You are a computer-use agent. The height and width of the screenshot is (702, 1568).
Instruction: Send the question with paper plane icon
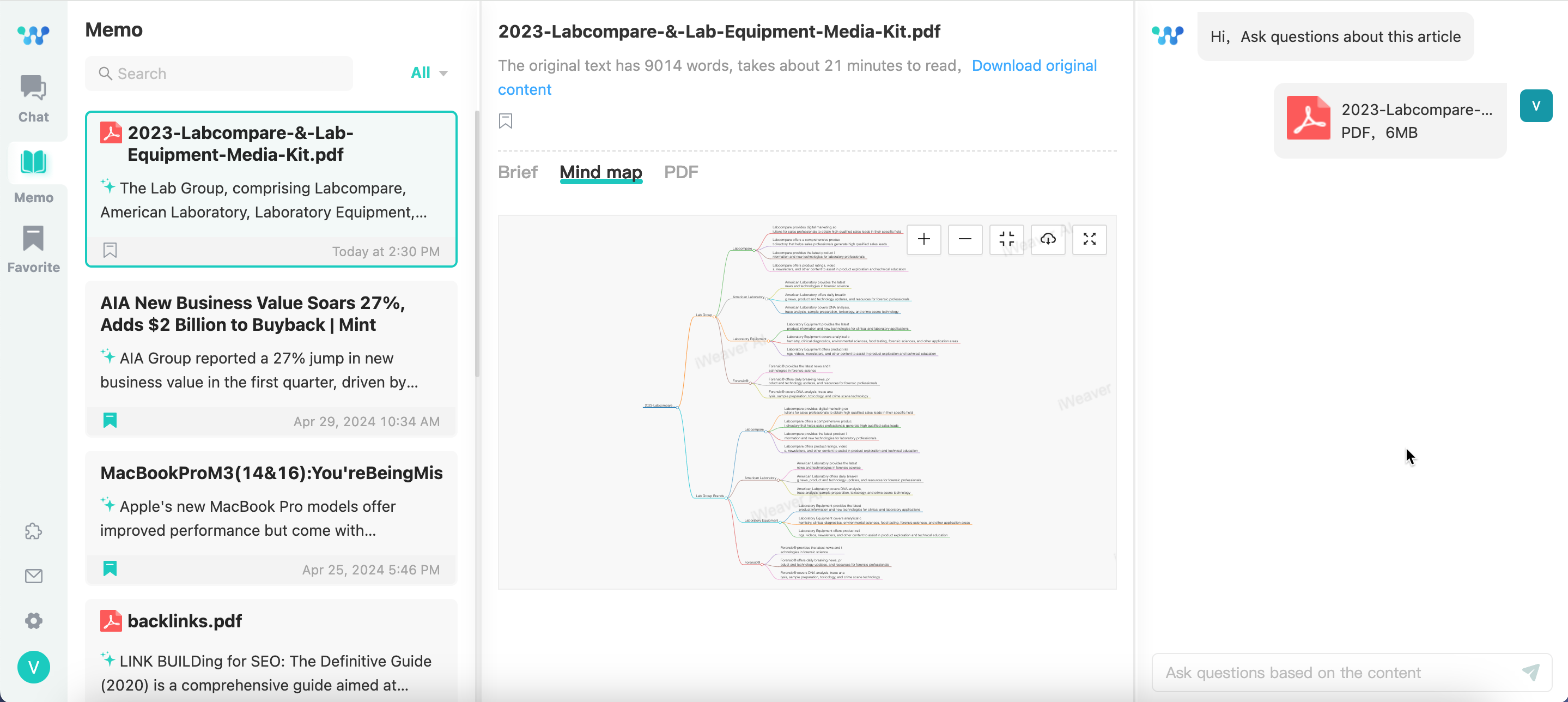1530,672
